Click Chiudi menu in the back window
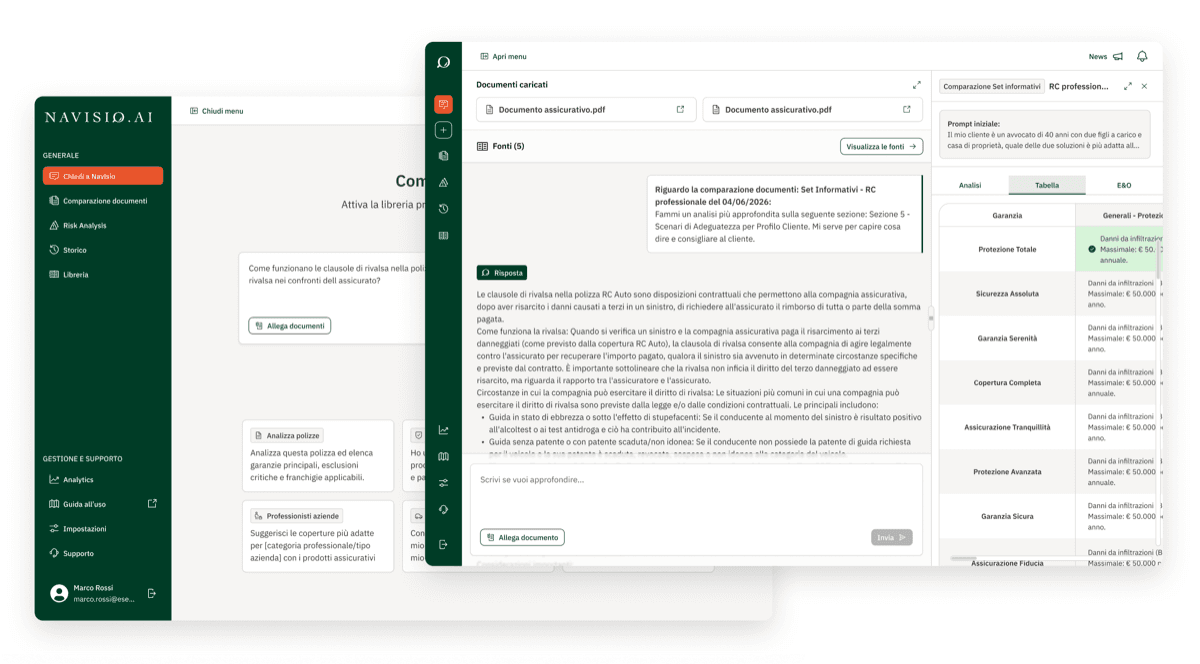 pyautogui.click(x=216, y=111)
